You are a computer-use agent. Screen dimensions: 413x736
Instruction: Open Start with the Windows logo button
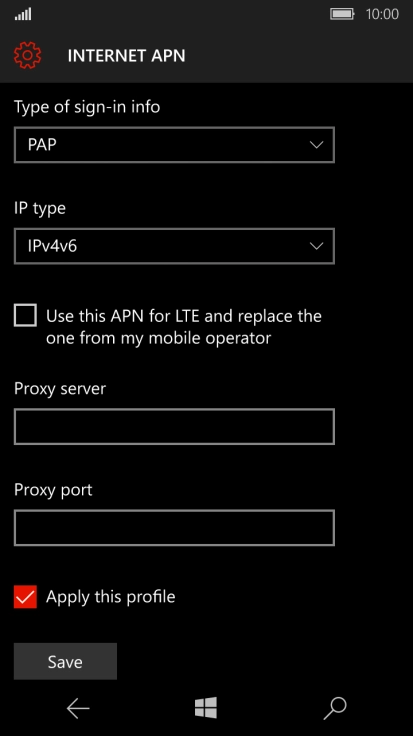206,707
